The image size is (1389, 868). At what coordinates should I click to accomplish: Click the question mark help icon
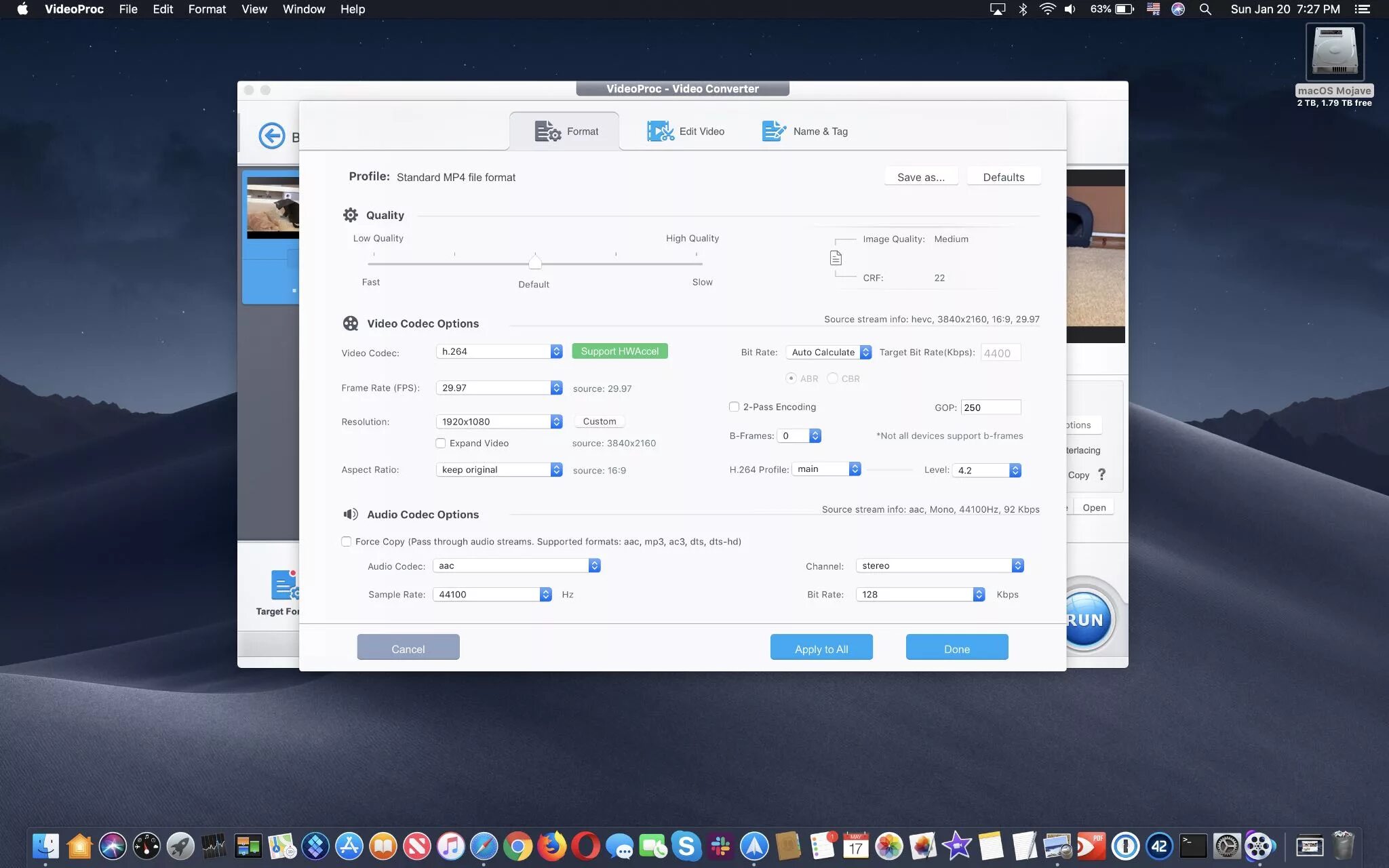coord(1101,475)
